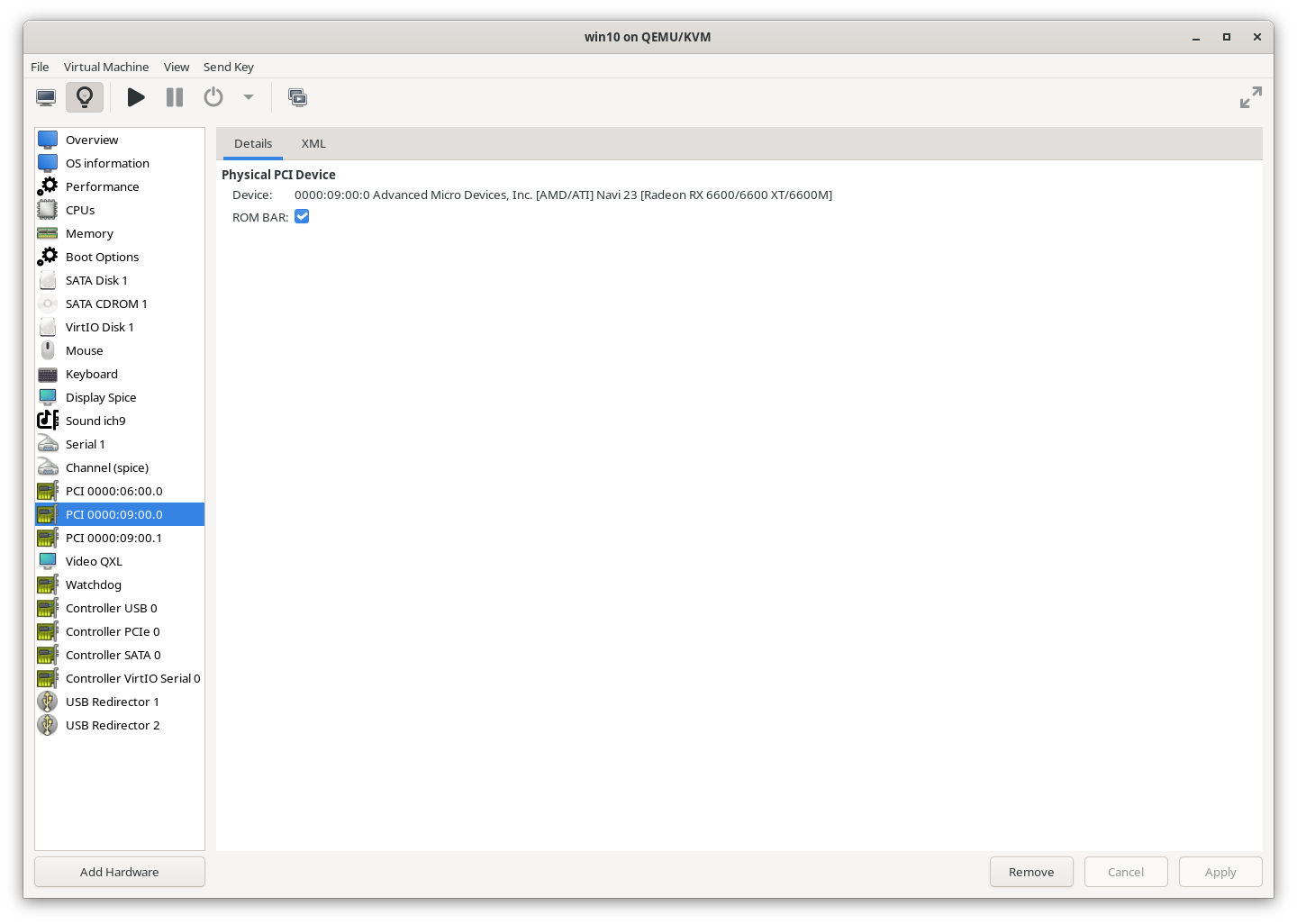The image size is (1297, 924).
Task: Switch to fullscreen view
Action: 1250,97
